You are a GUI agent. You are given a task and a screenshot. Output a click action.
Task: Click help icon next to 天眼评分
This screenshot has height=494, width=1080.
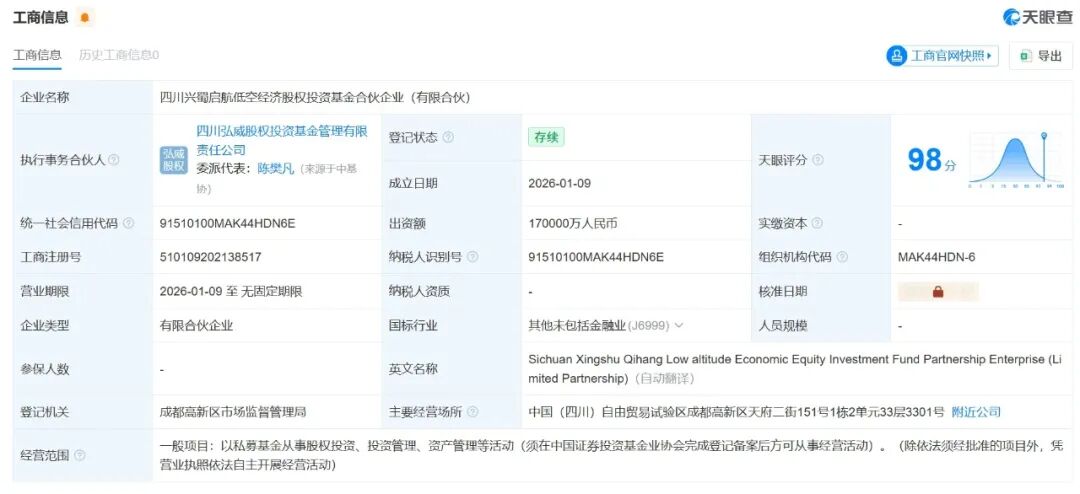click(x=818, y=160)
